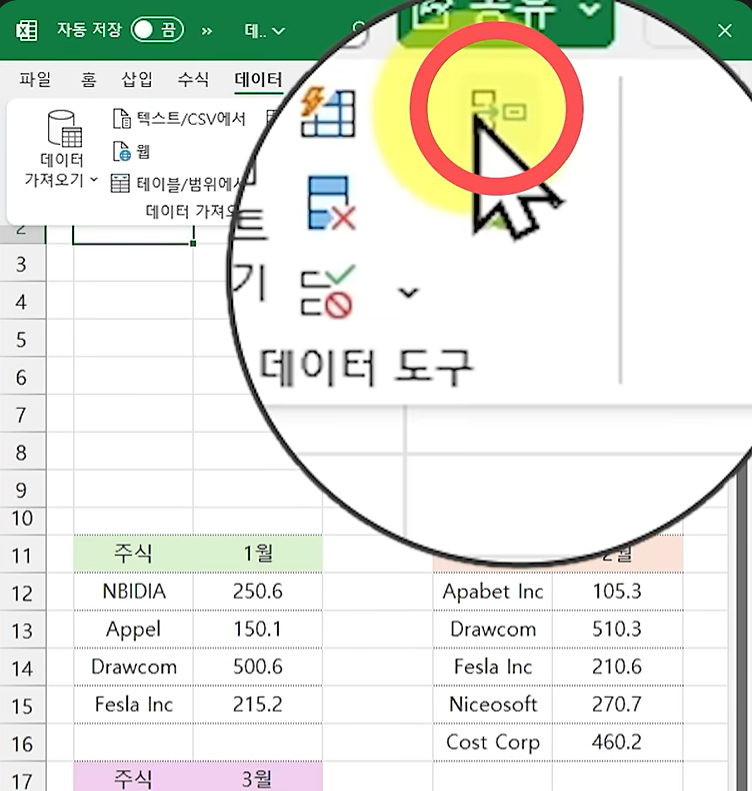Select the cell with value 105.3
The height and width of the screenshot is (791, 752).
[617, 592]
